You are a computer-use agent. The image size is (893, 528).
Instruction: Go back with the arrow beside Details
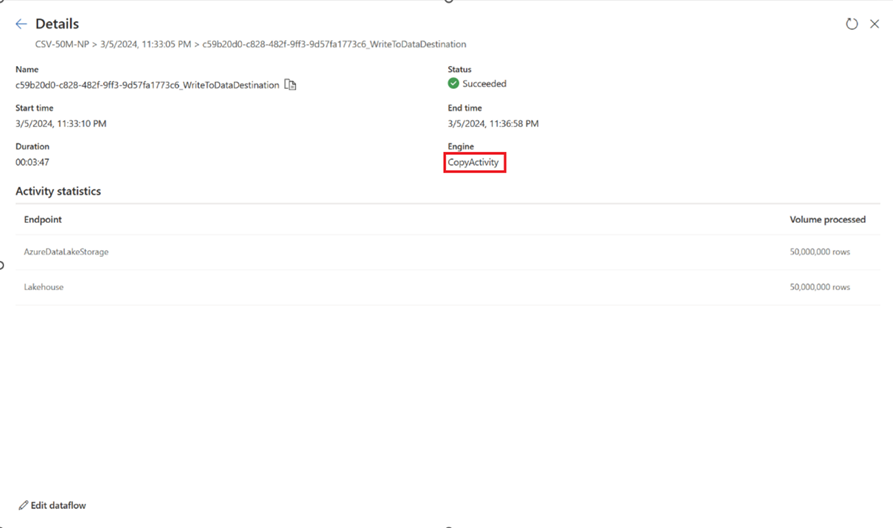(x=21, y=24)
